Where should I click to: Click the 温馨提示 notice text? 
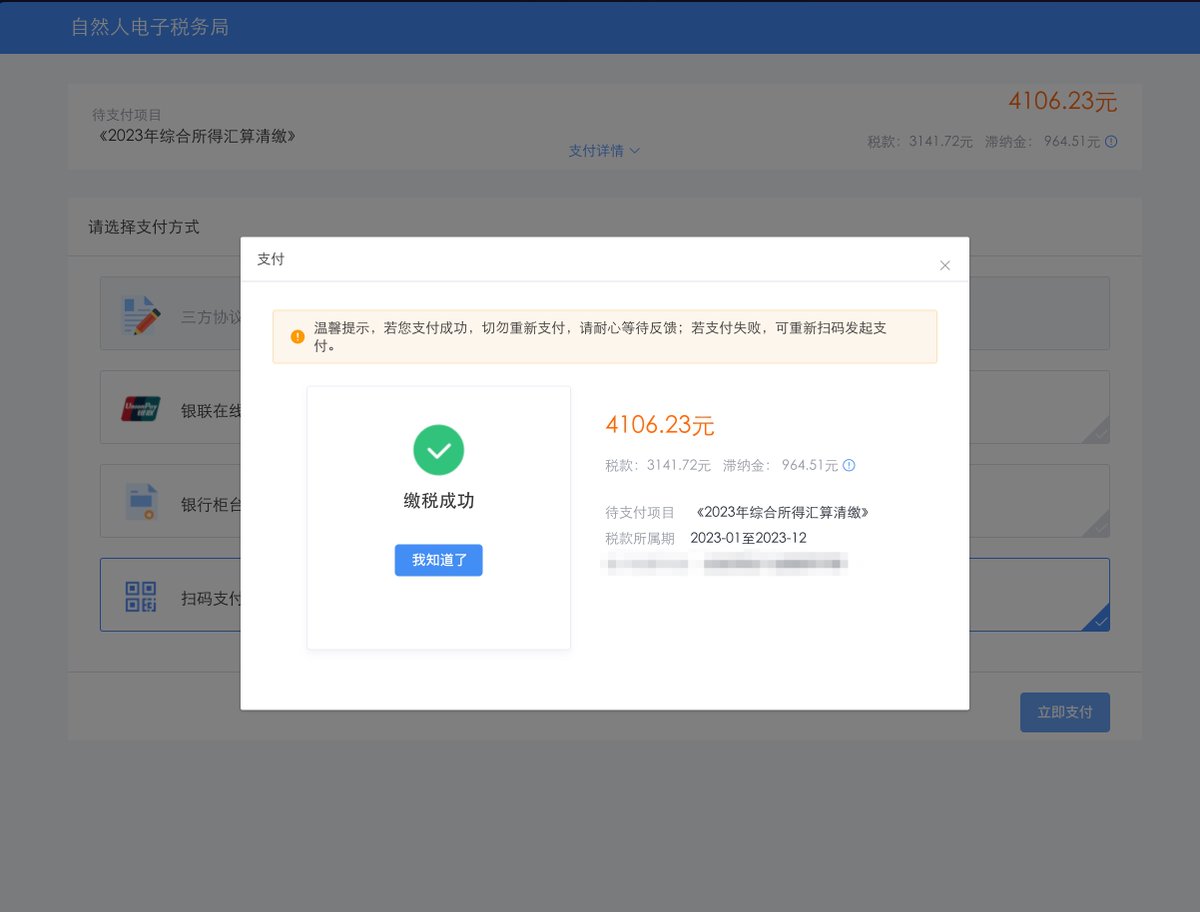point(601,336)
